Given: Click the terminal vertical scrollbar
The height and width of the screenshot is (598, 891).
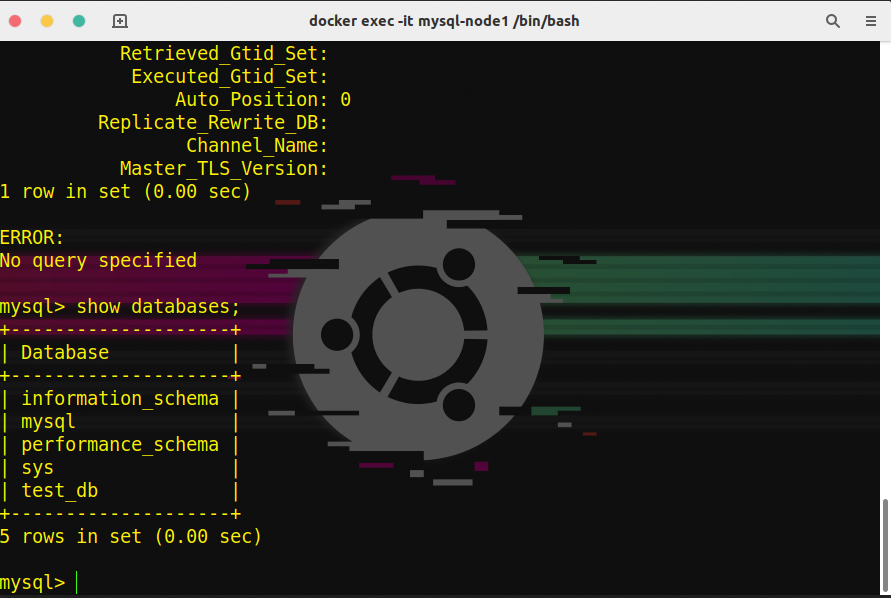Looking at the screenshot, I should coord(885,546).
